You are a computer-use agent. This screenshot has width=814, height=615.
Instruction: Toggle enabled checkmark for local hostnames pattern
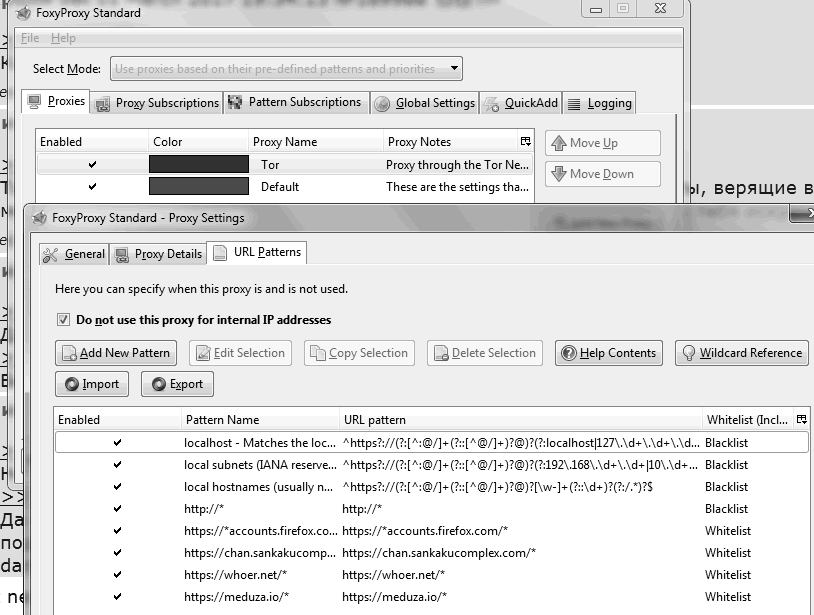[x=117, y=487]
